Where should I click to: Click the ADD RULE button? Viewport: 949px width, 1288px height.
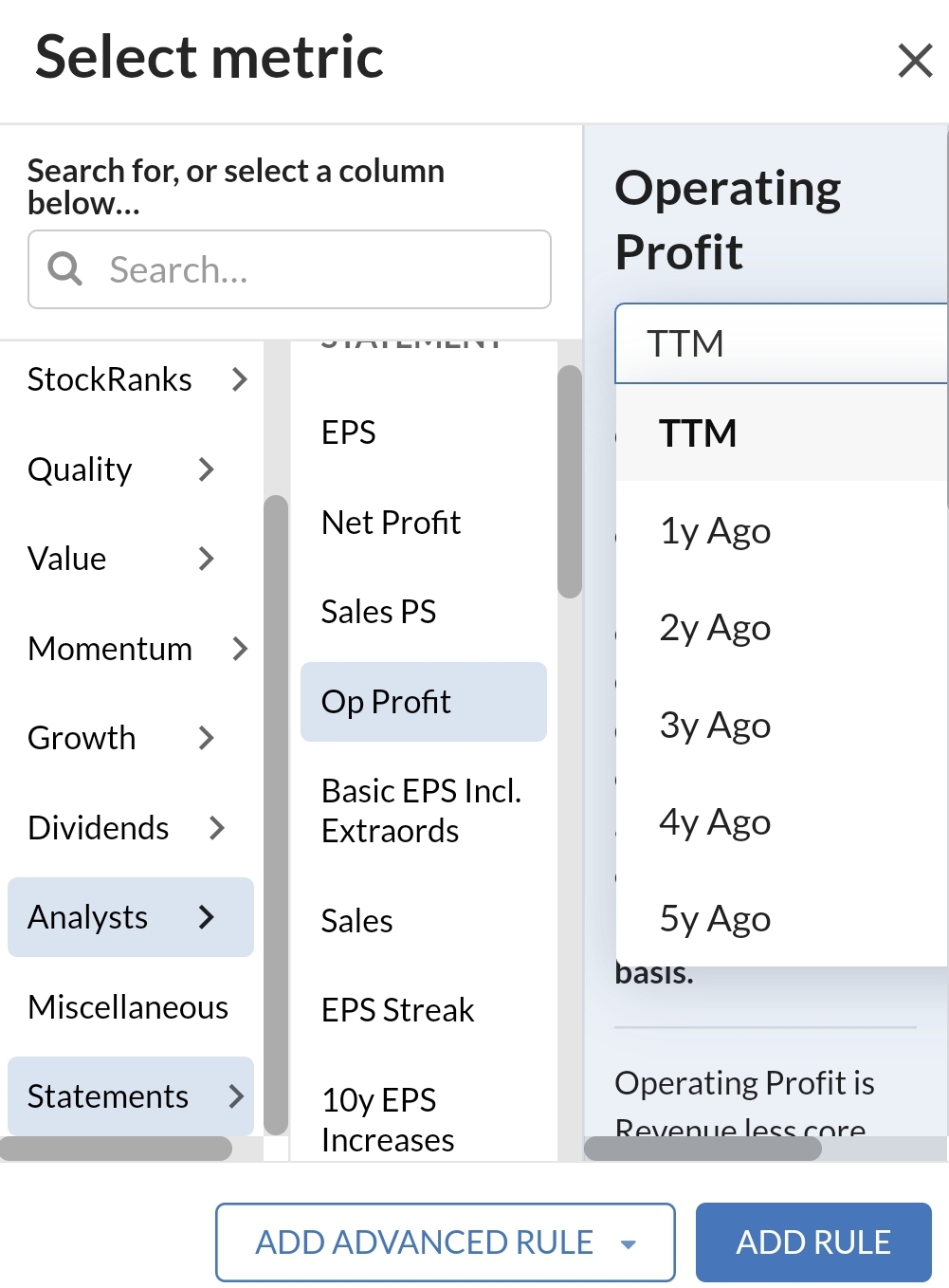(x=813, y=1242)
